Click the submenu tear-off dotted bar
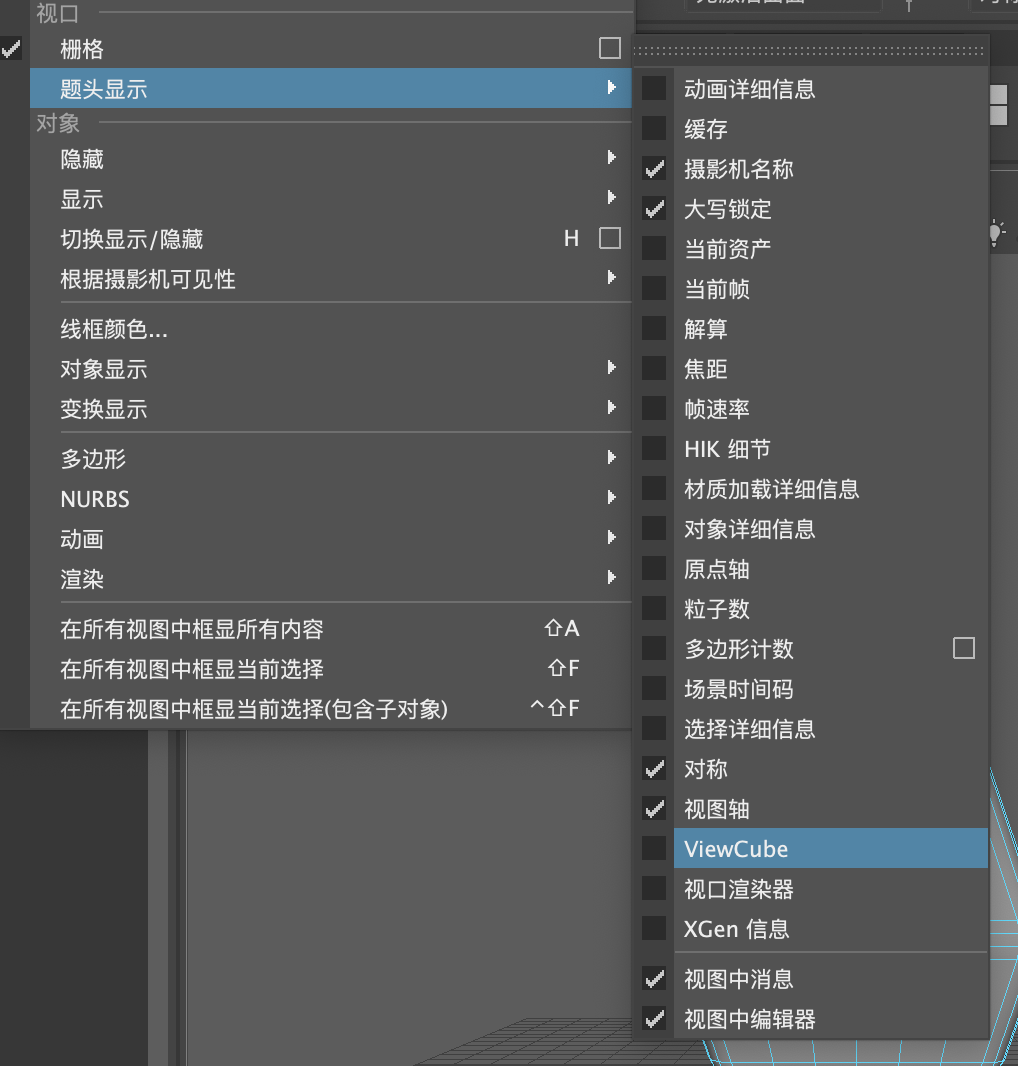This screenshot has width=1018, height=1066. point(809,50)
